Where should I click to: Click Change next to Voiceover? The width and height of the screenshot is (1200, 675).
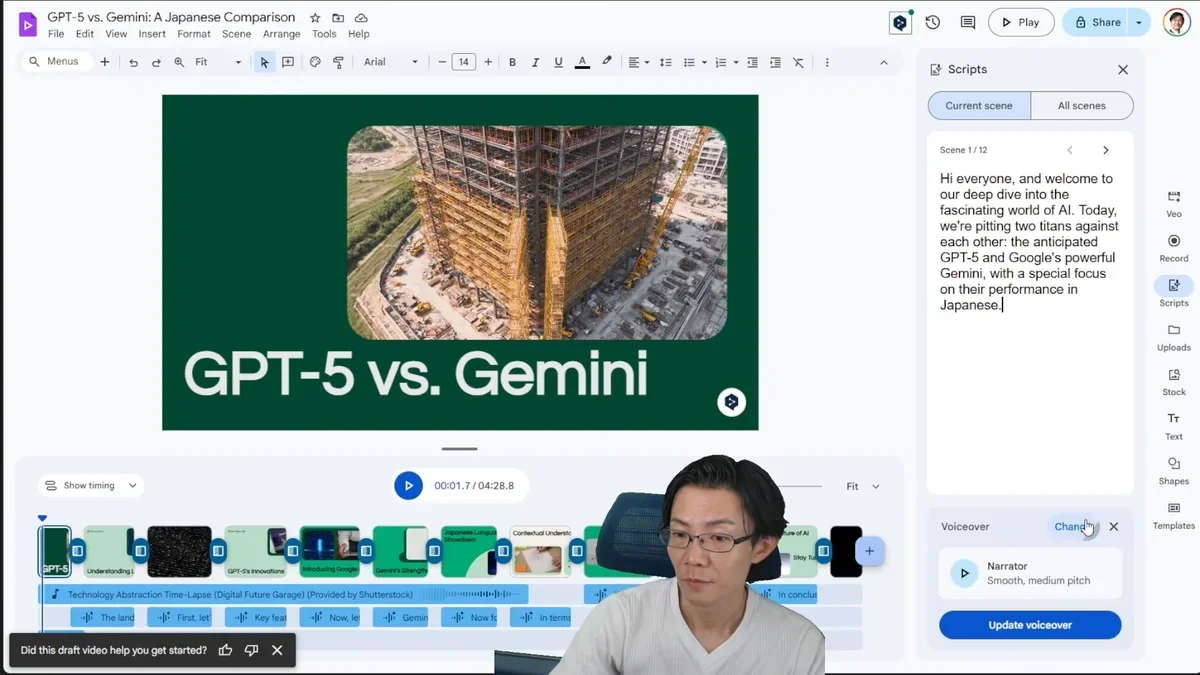(1072, 527)
